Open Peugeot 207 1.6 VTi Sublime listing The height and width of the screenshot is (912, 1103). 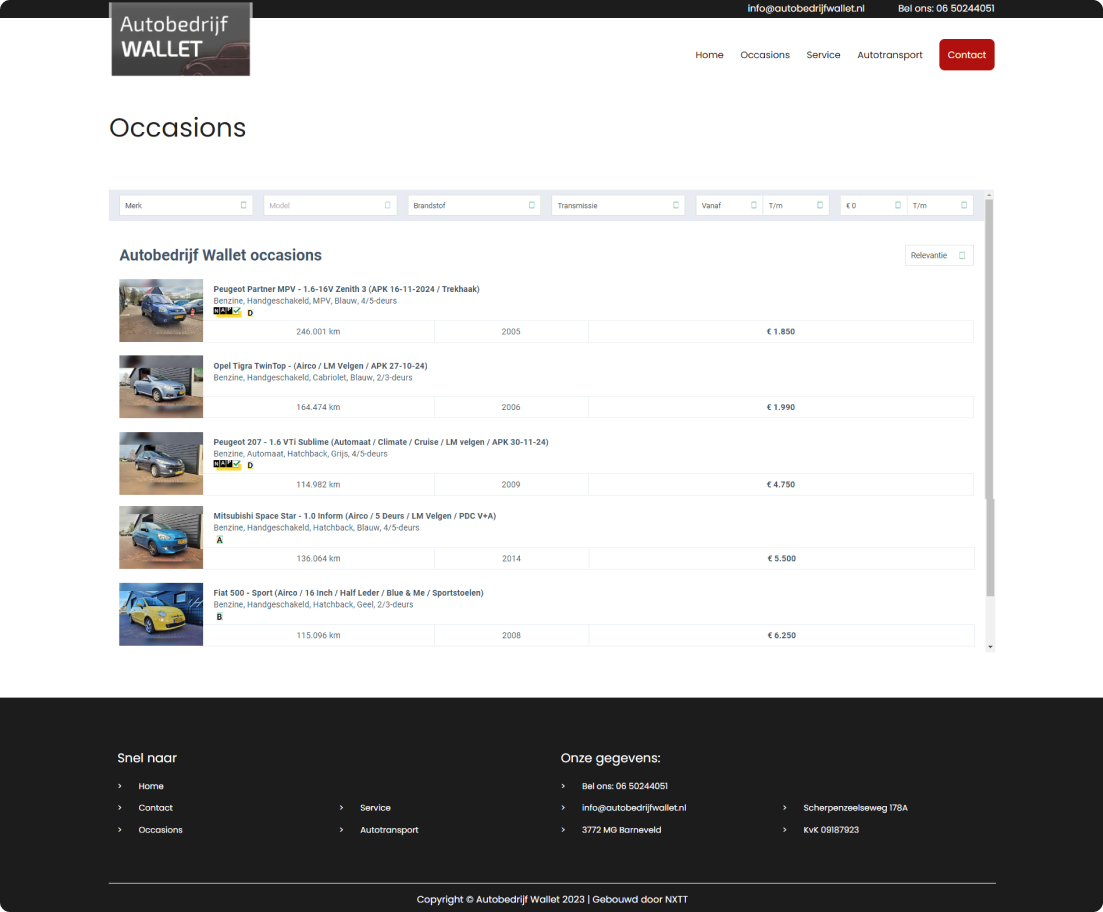tap(381, 442)
